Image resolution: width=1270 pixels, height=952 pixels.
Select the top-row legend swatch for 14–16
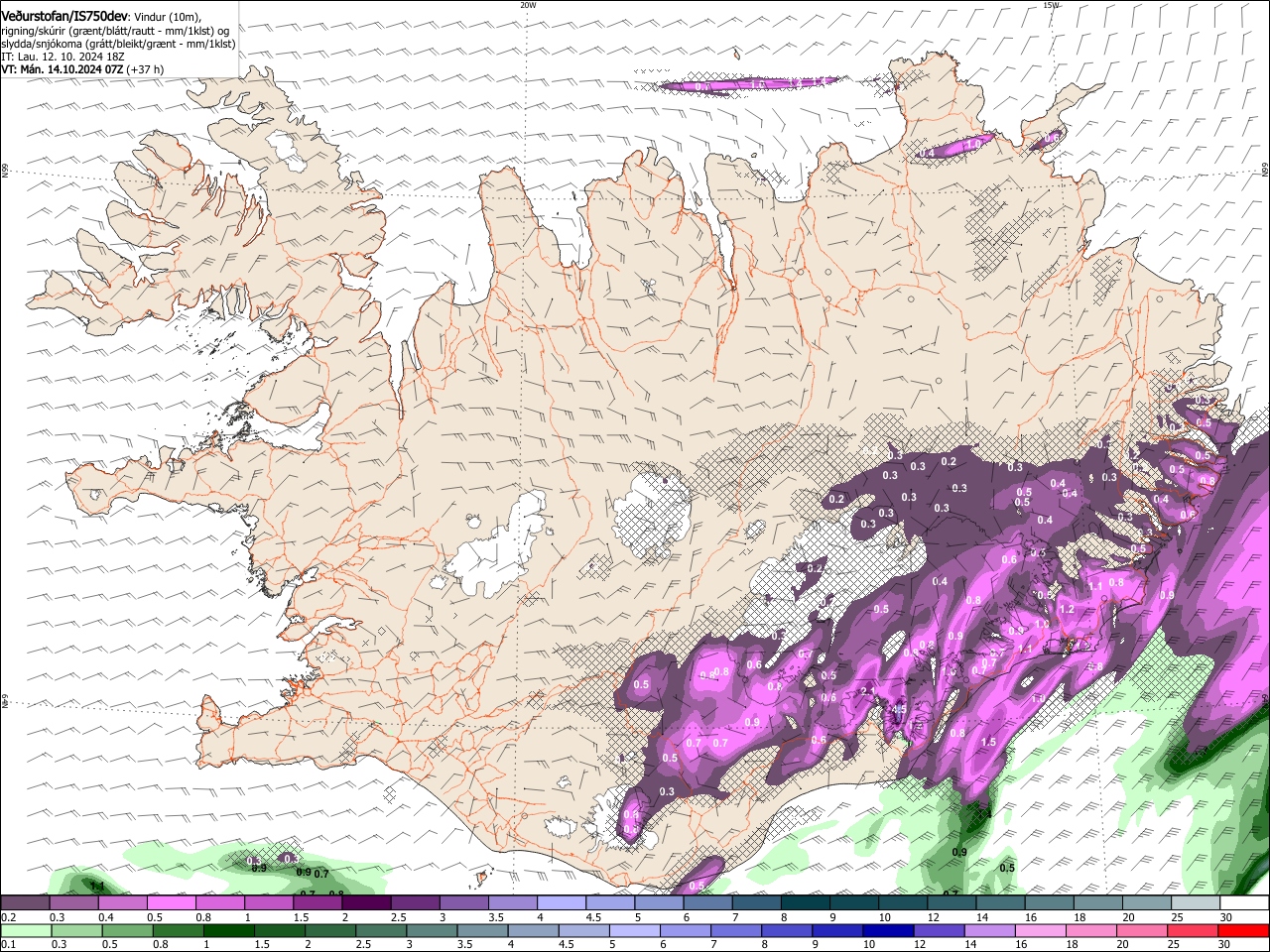1001,902
